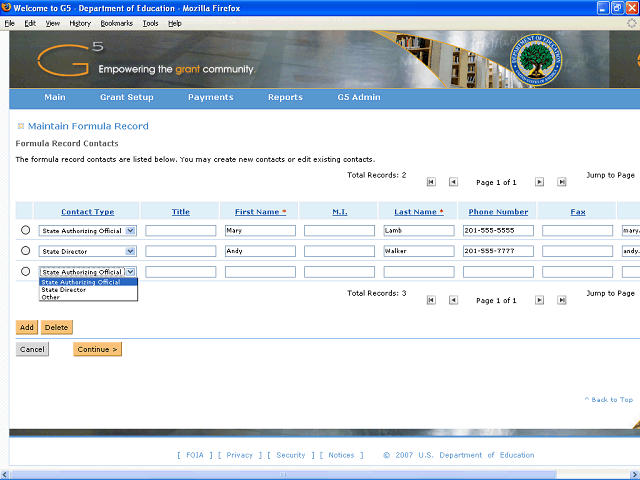Click the horizontal scrollbar right arrow
This screenshot has width=640, height=480.
pyautogui.click(x=635, y=475)
